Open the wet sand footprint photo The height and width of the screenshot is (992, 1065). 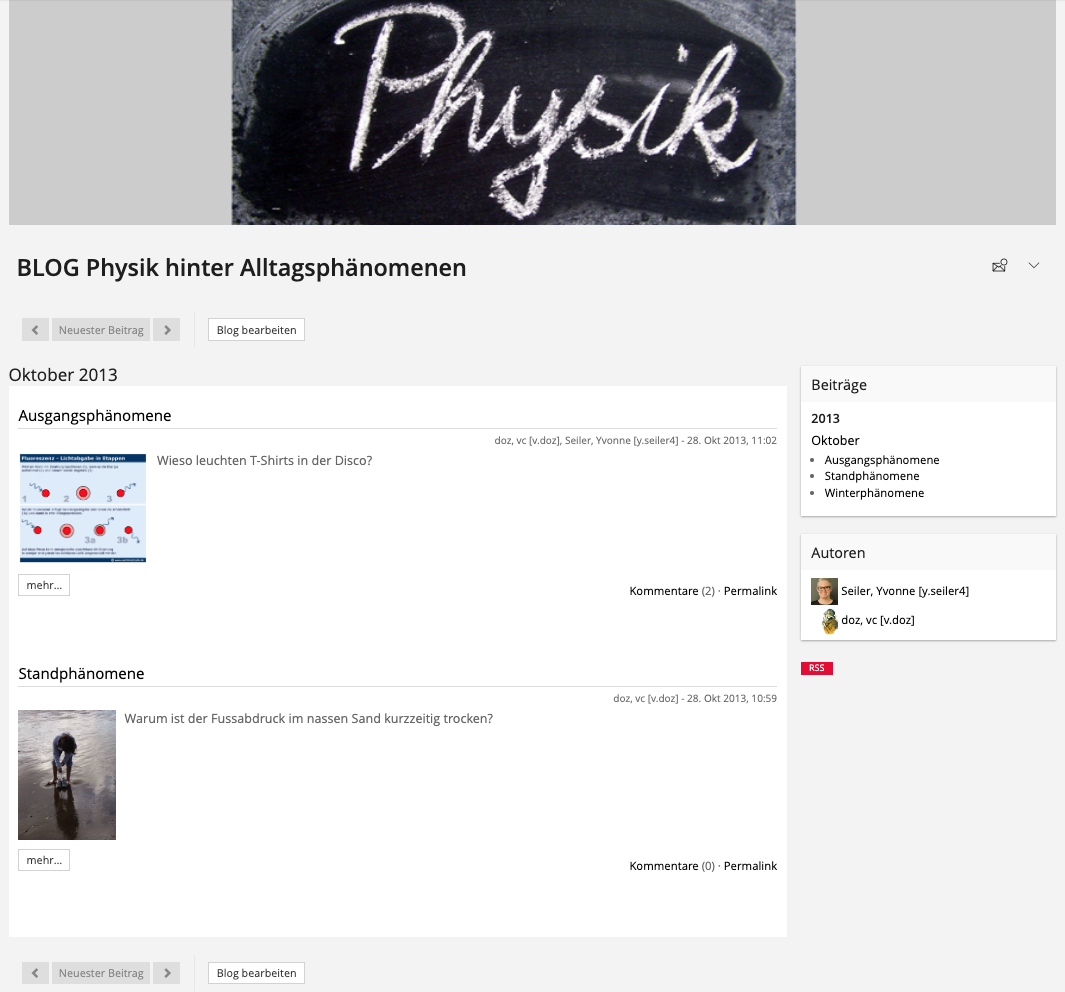(x=67, y=775)
